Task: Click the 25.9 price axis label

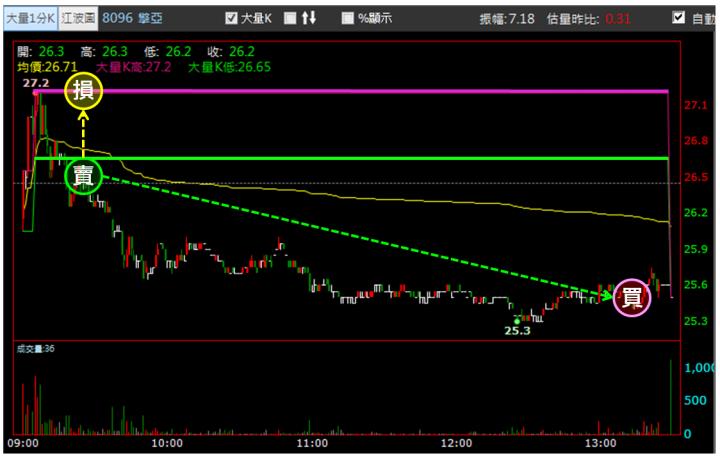Action: pos(696,249)
